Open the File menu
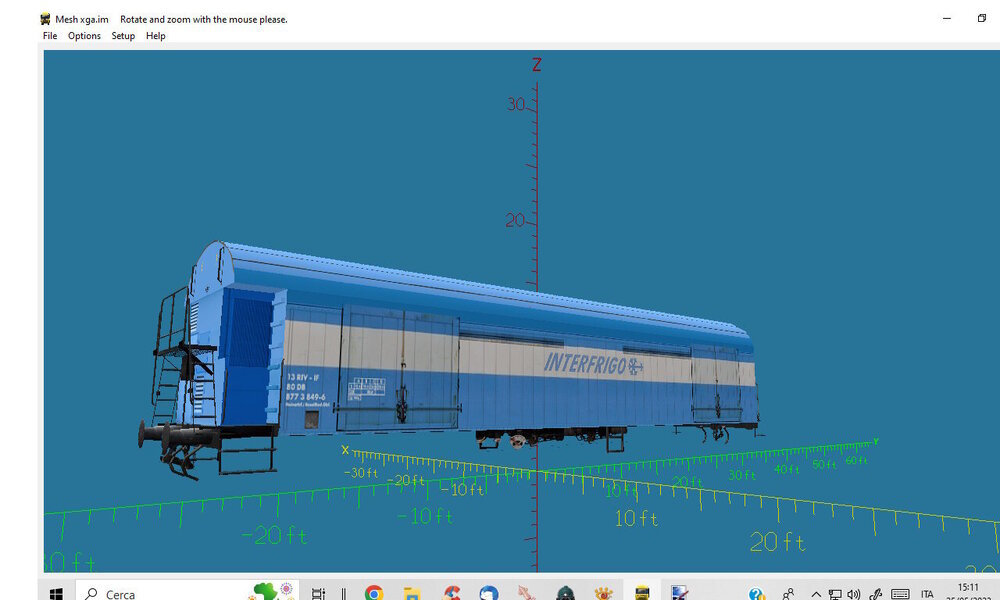 pyautogui.click(x=50, y=36)
